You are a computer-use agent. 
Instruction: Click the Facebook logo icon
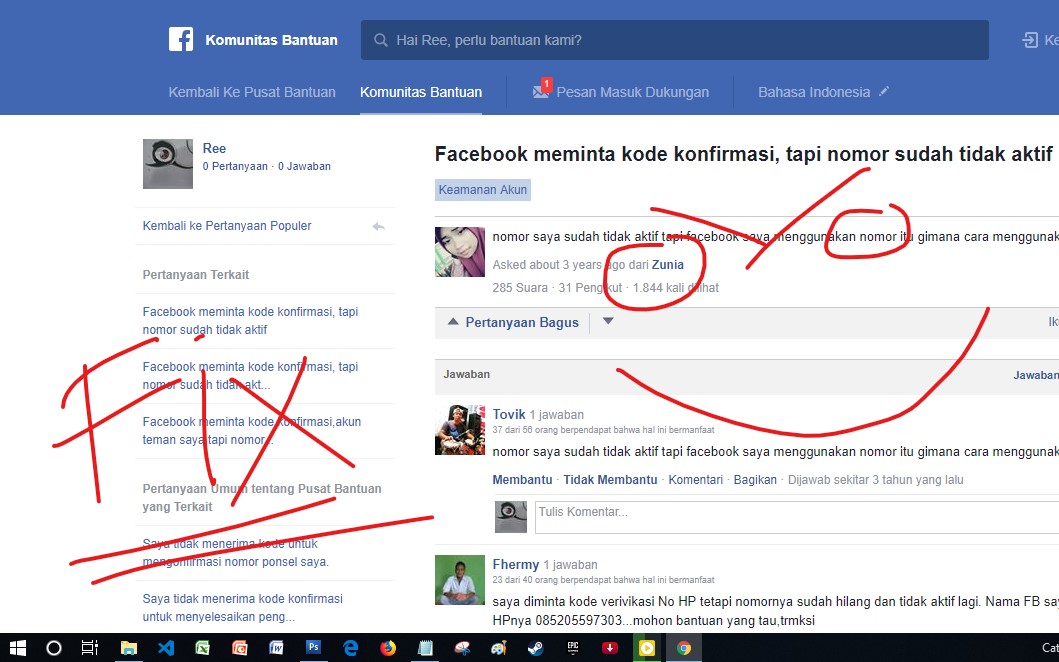coord(181,40)
